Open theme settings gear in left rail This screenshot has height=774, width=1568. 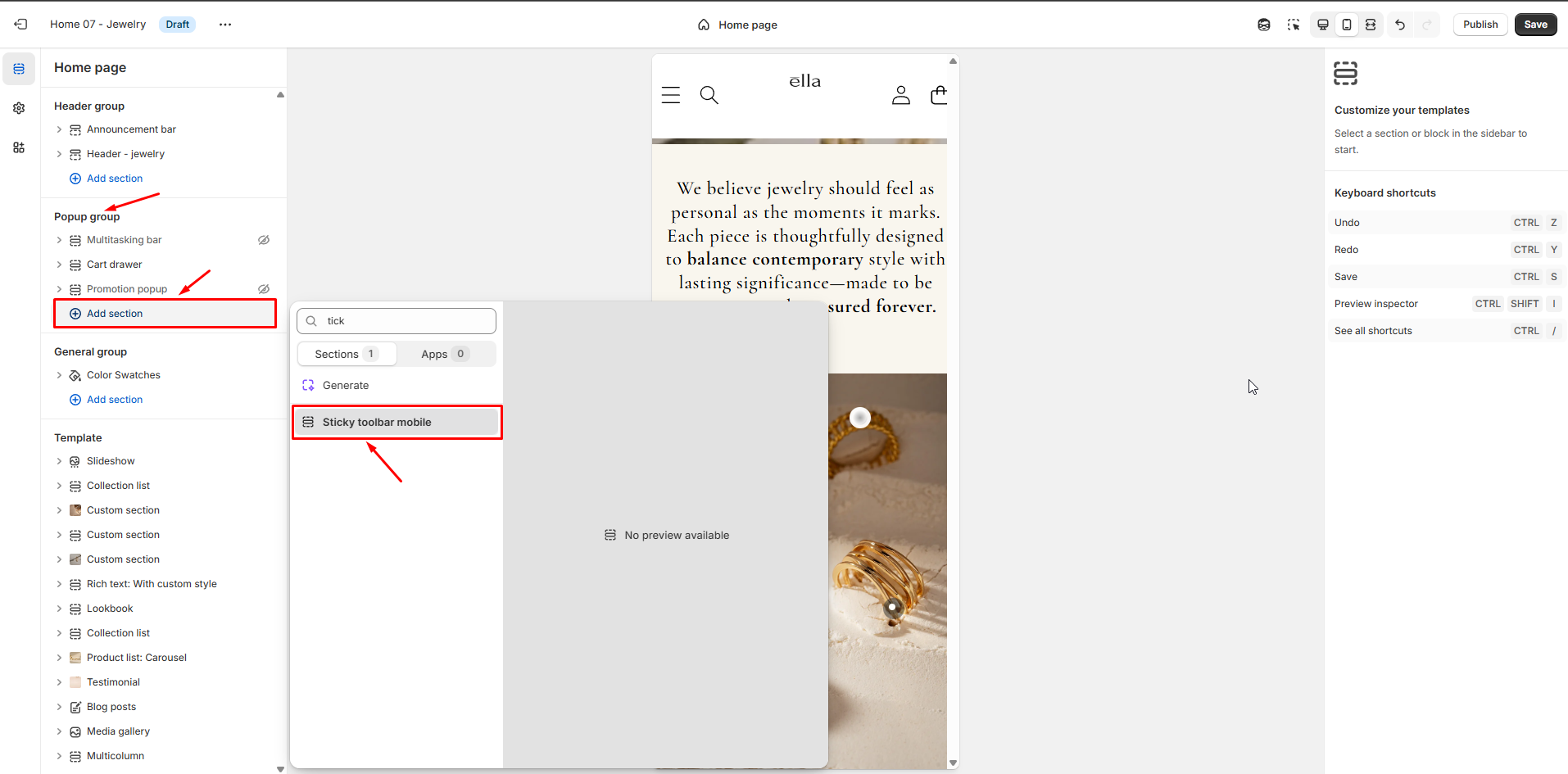pos(19,108)
